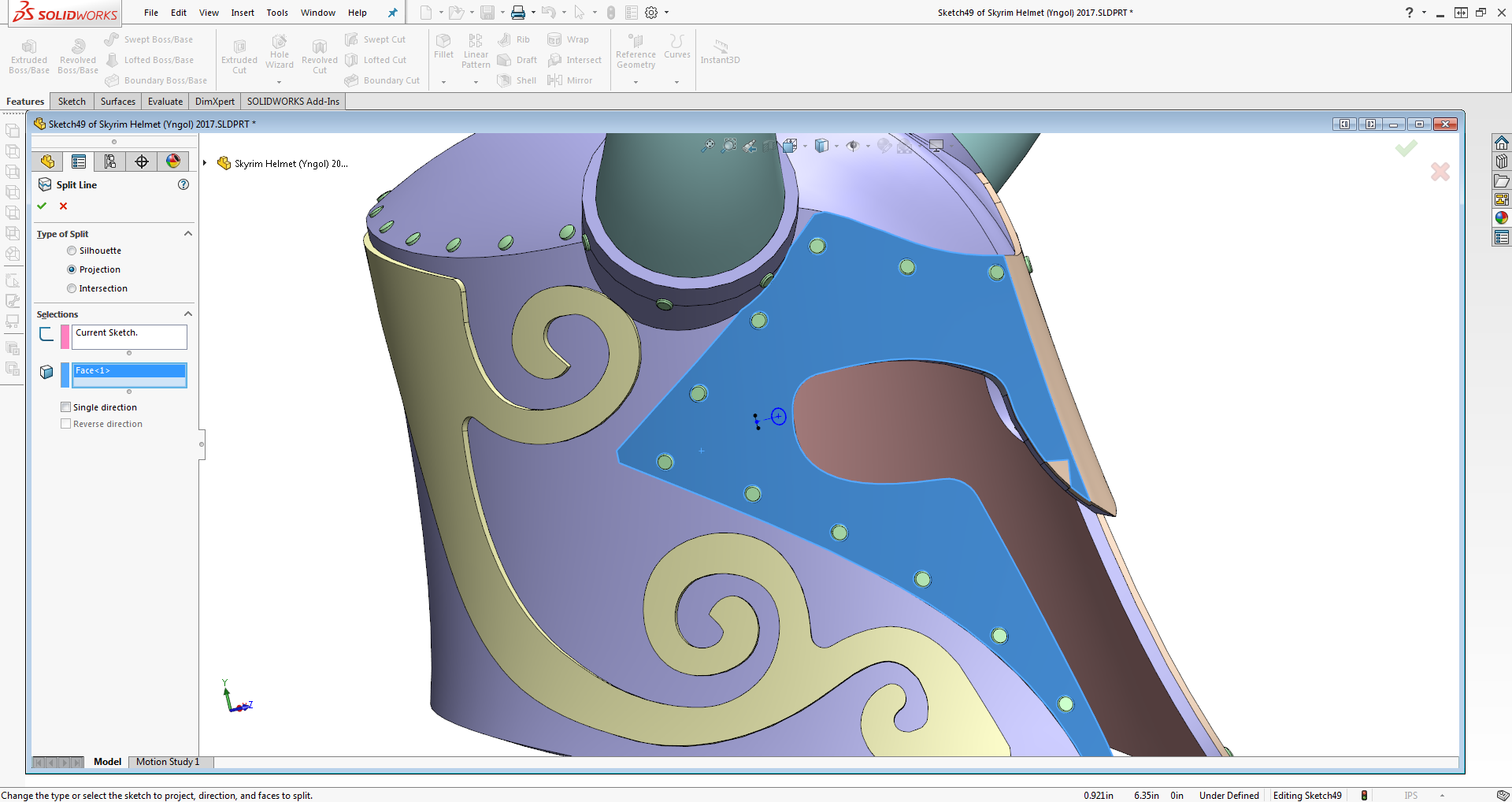Click the Zoom to Area icon

[x=729, y=145]
